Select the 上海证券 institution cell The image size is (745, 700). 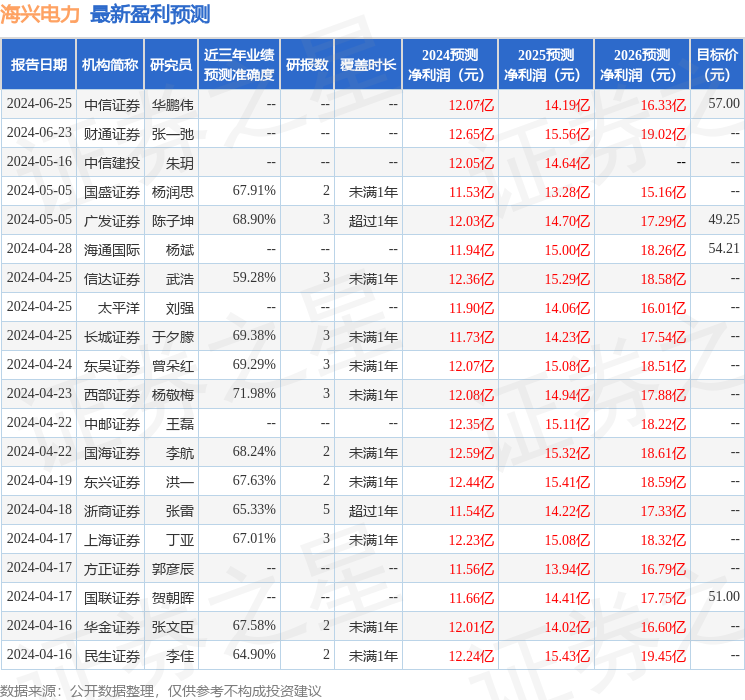[112, 540]
